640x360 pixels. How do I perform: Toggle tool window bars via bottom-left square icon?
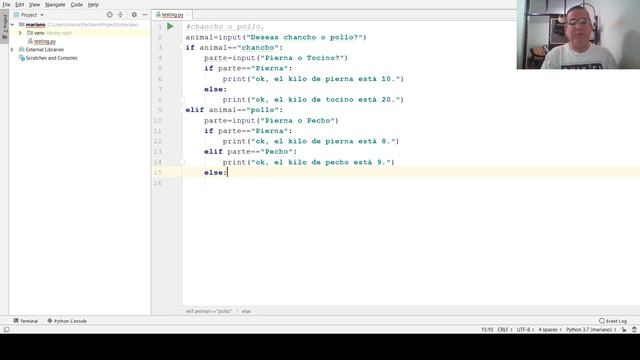(7, 329)
